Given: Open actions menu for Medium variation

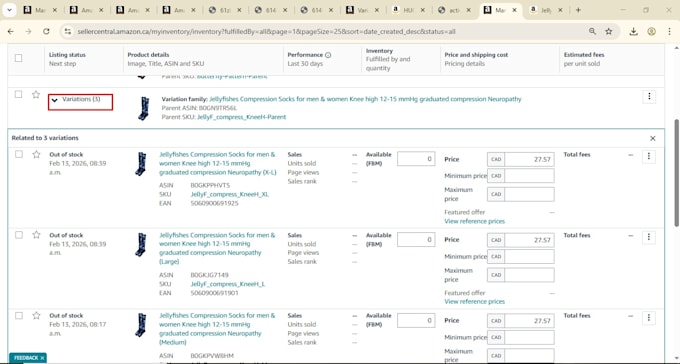Looking at the screenshot, I should tap(649, 318).
